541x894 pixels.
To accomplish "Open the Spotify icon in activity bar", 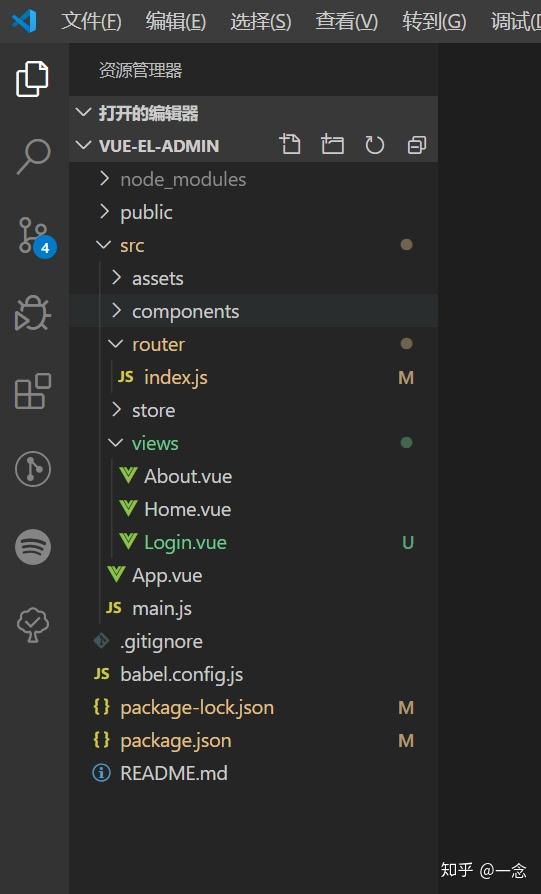I will pyautogui.click(x=32, y=547).
